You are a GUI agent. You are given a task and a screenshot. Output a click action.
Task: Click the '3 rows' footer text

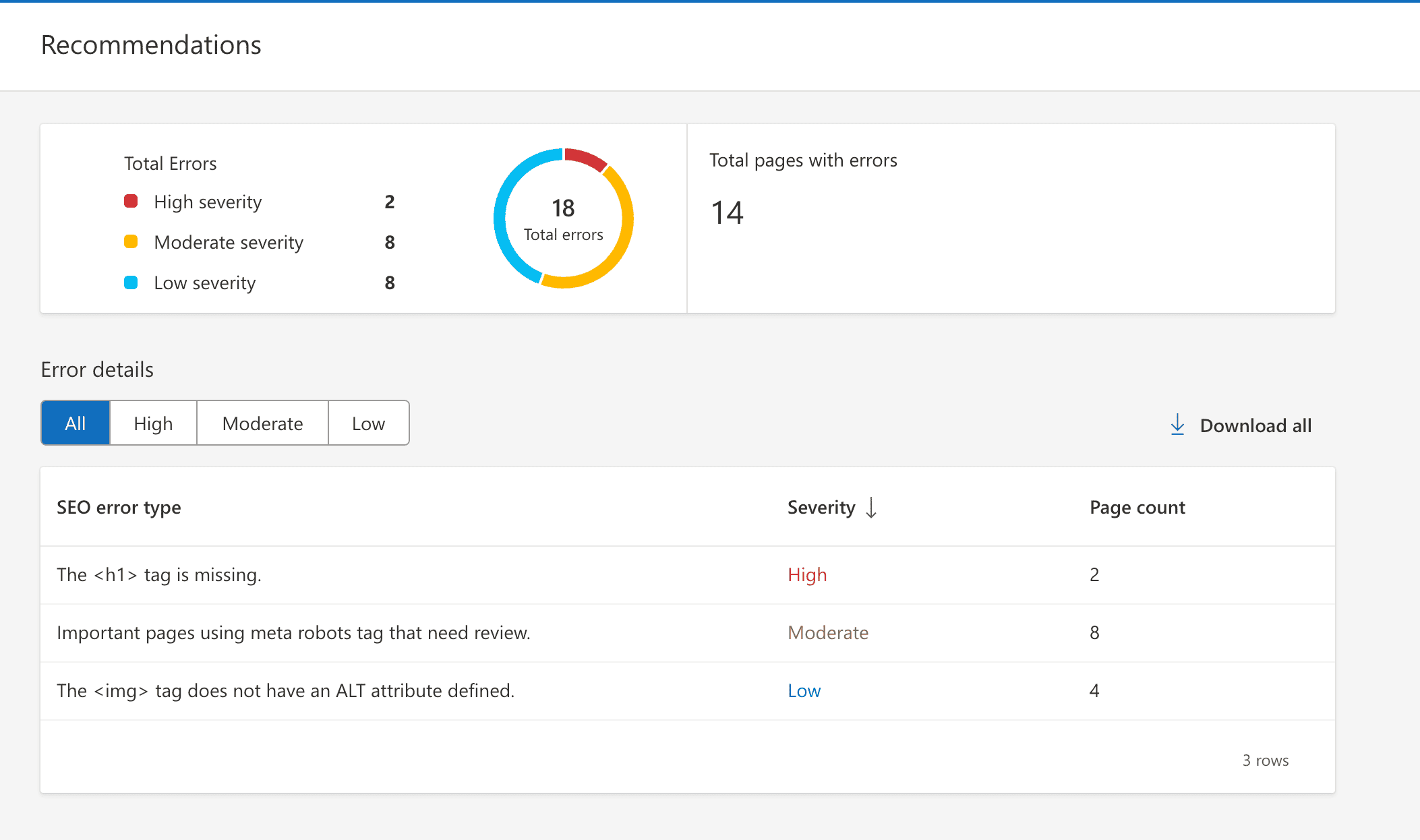[1266, 760]
